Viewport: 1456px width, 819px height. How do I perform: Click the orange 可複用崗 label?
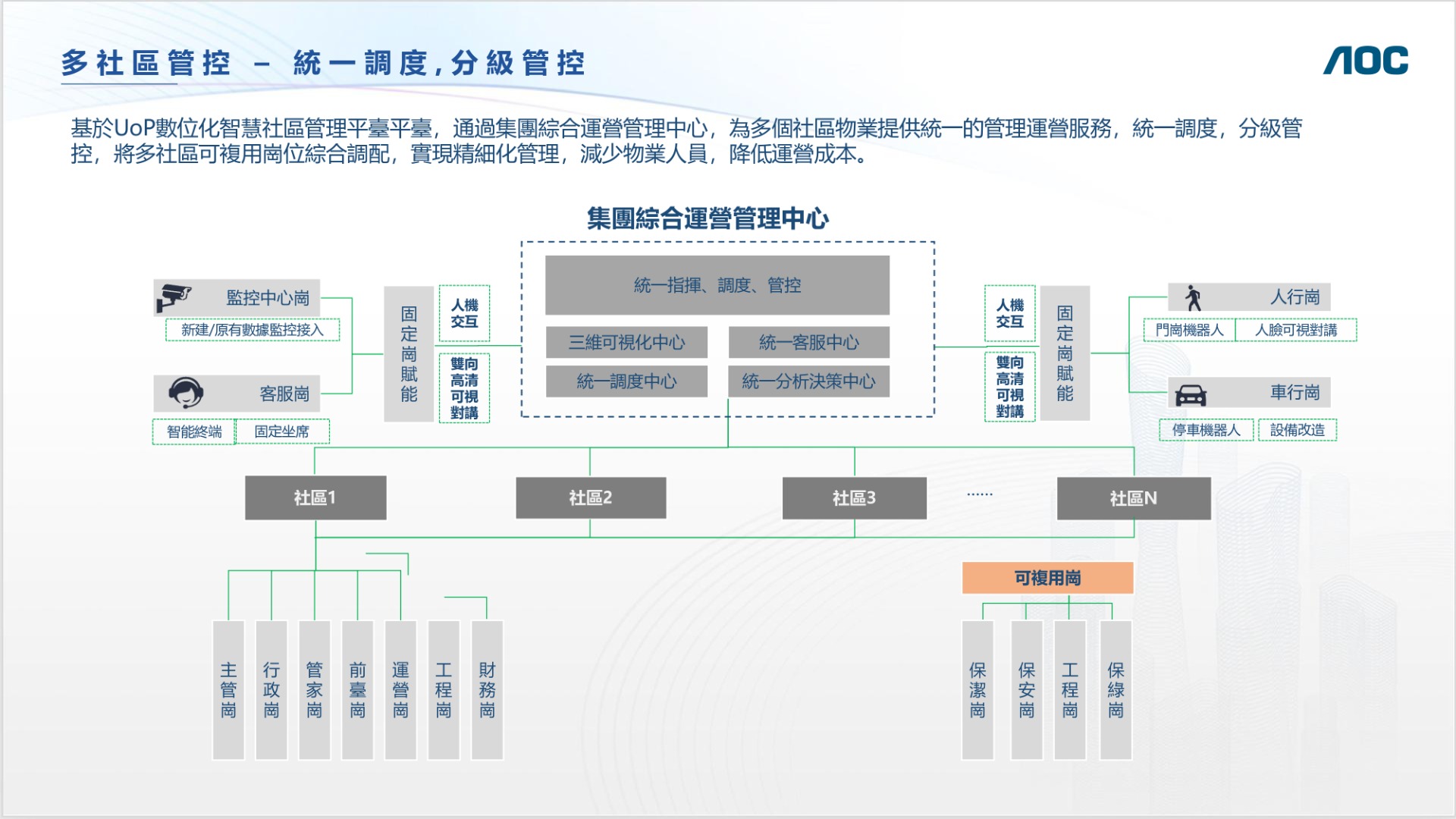[1047, 578]
